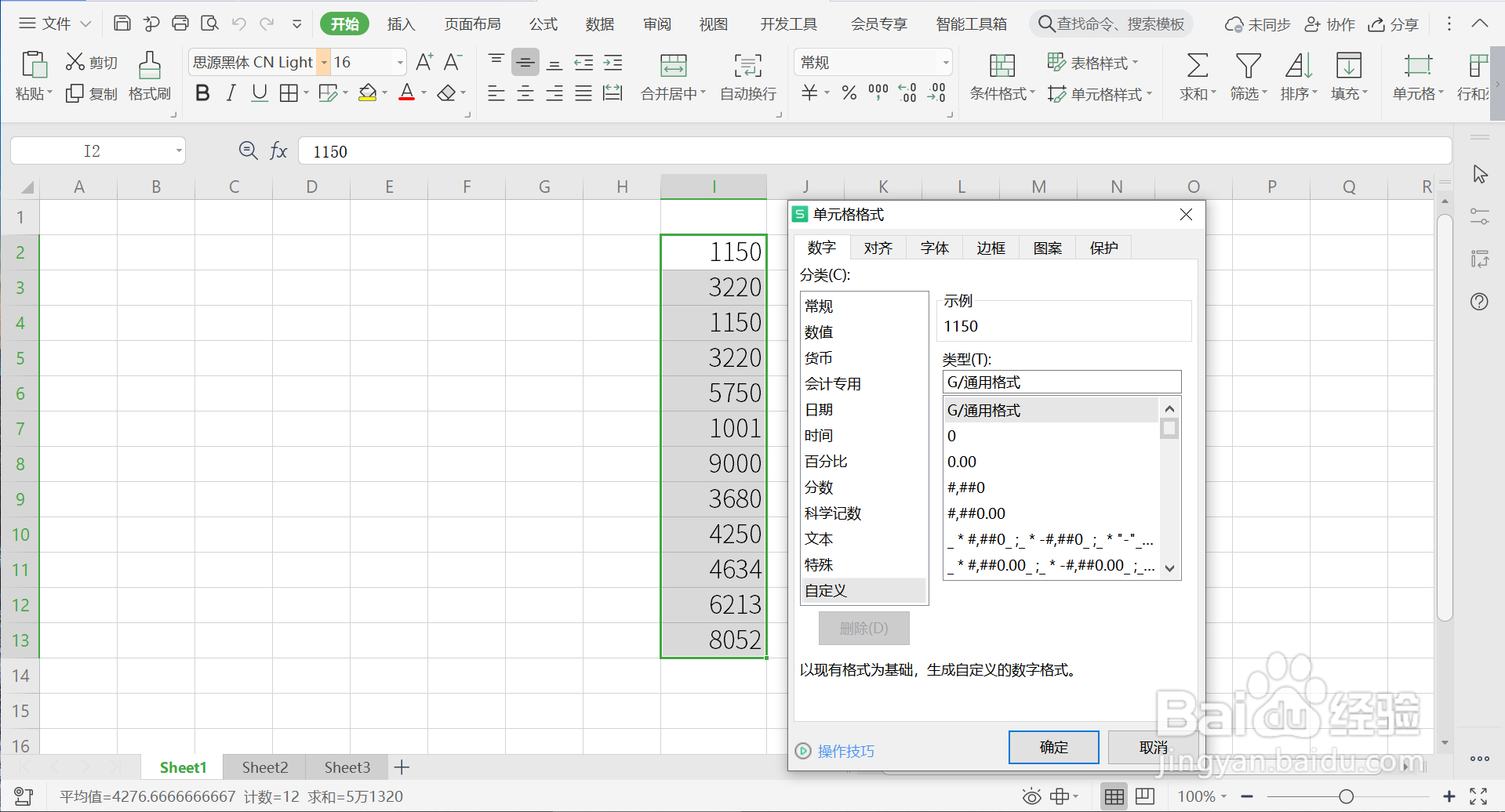The height and width of the screenshot is (812, 1505).
Task: Click zoom slider handle in status bar
Action: click(1346, 796)
